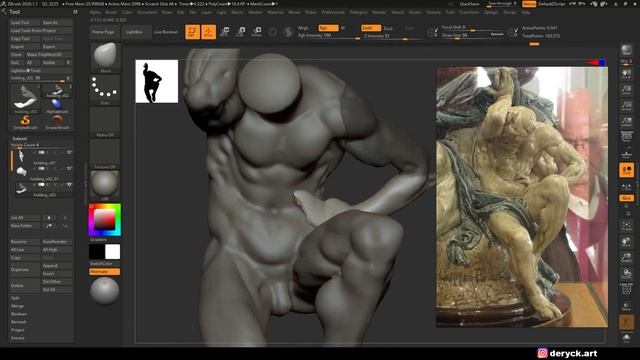Select the SimpleBrush tool thumbnail
640x360 pixels.
point(25,122)
